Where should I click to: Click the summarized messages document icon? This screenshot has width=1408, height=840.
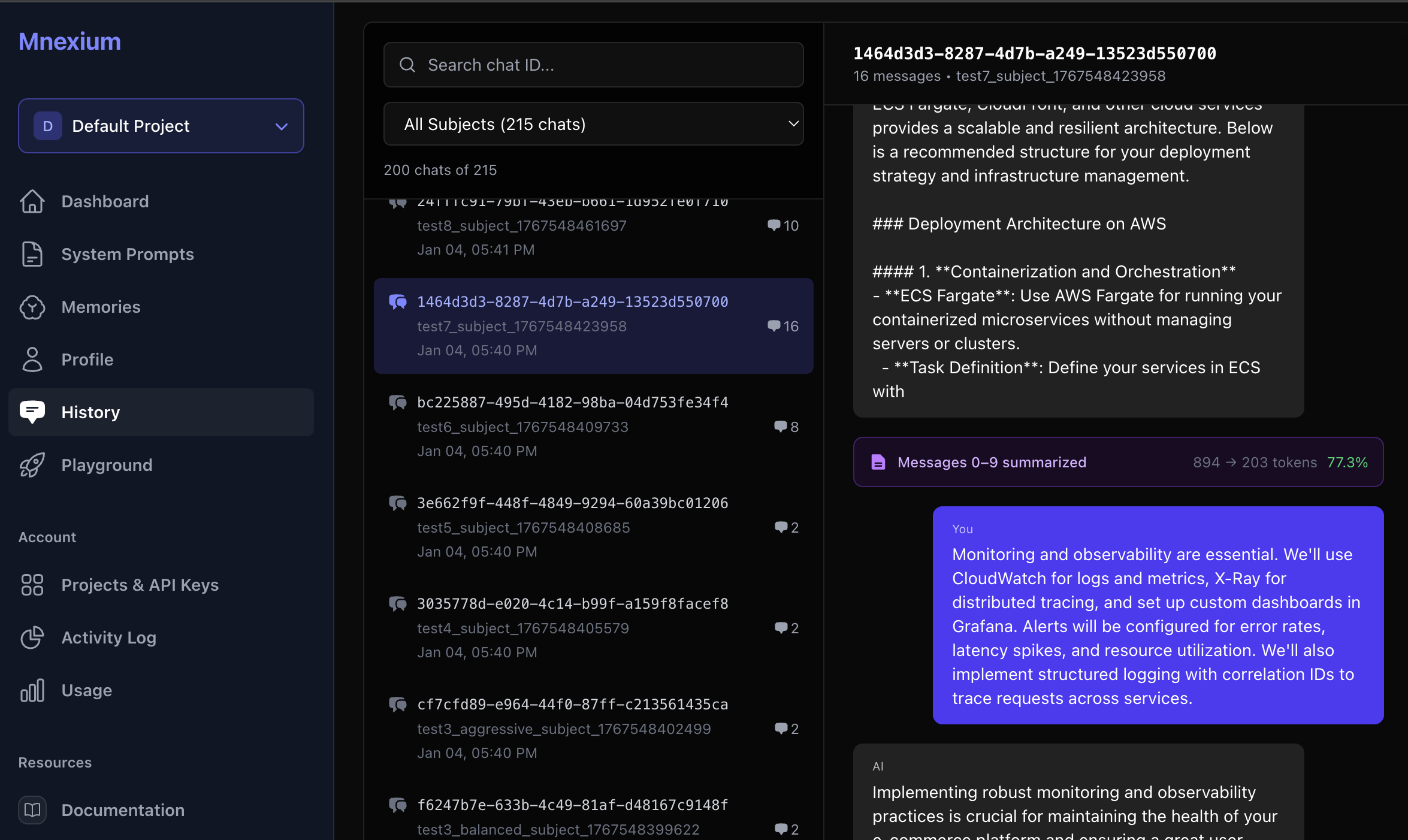pos(878,462)
